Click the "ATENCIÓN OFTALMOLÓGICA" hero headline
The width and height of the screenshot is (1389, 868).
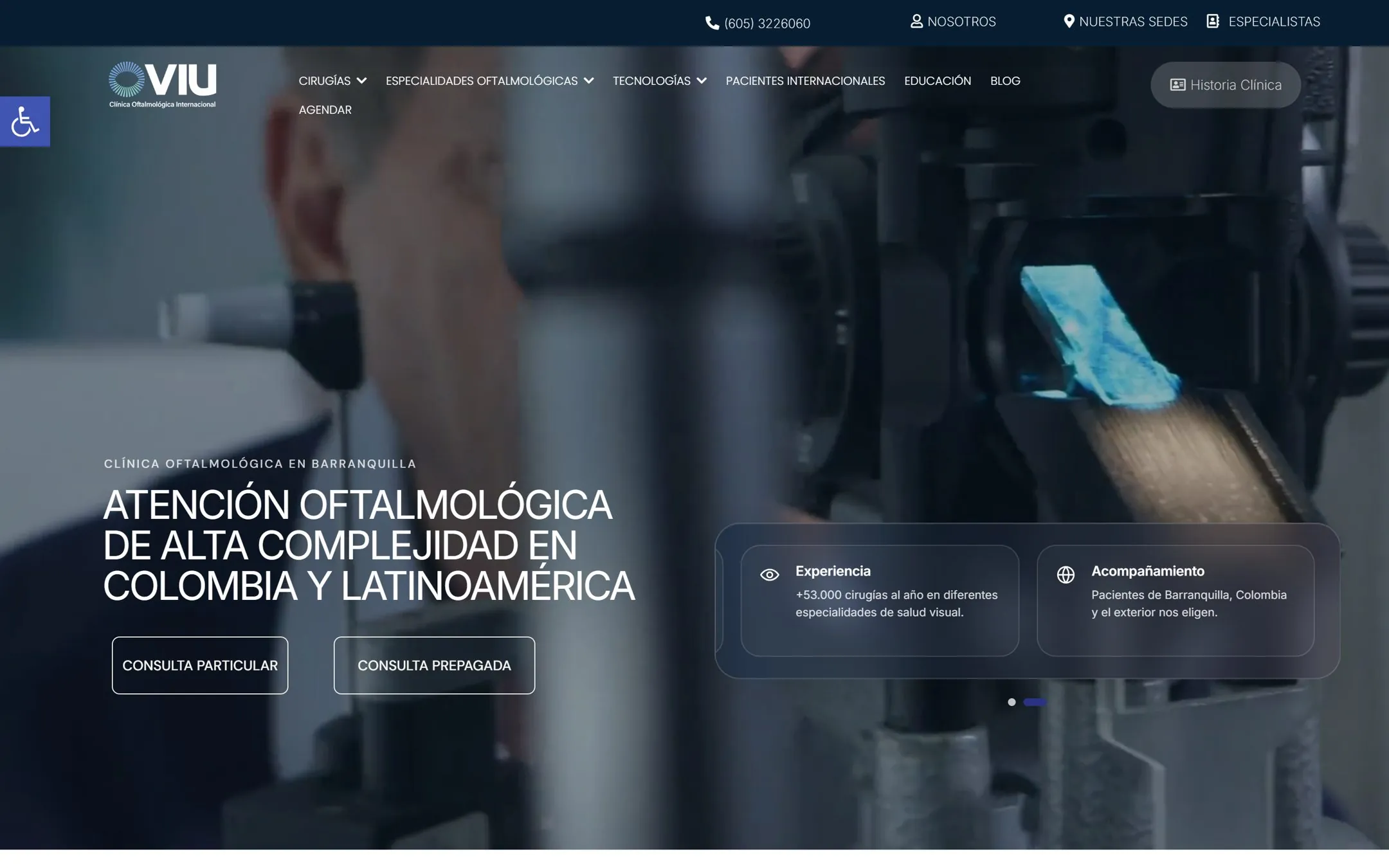point(358,505)
